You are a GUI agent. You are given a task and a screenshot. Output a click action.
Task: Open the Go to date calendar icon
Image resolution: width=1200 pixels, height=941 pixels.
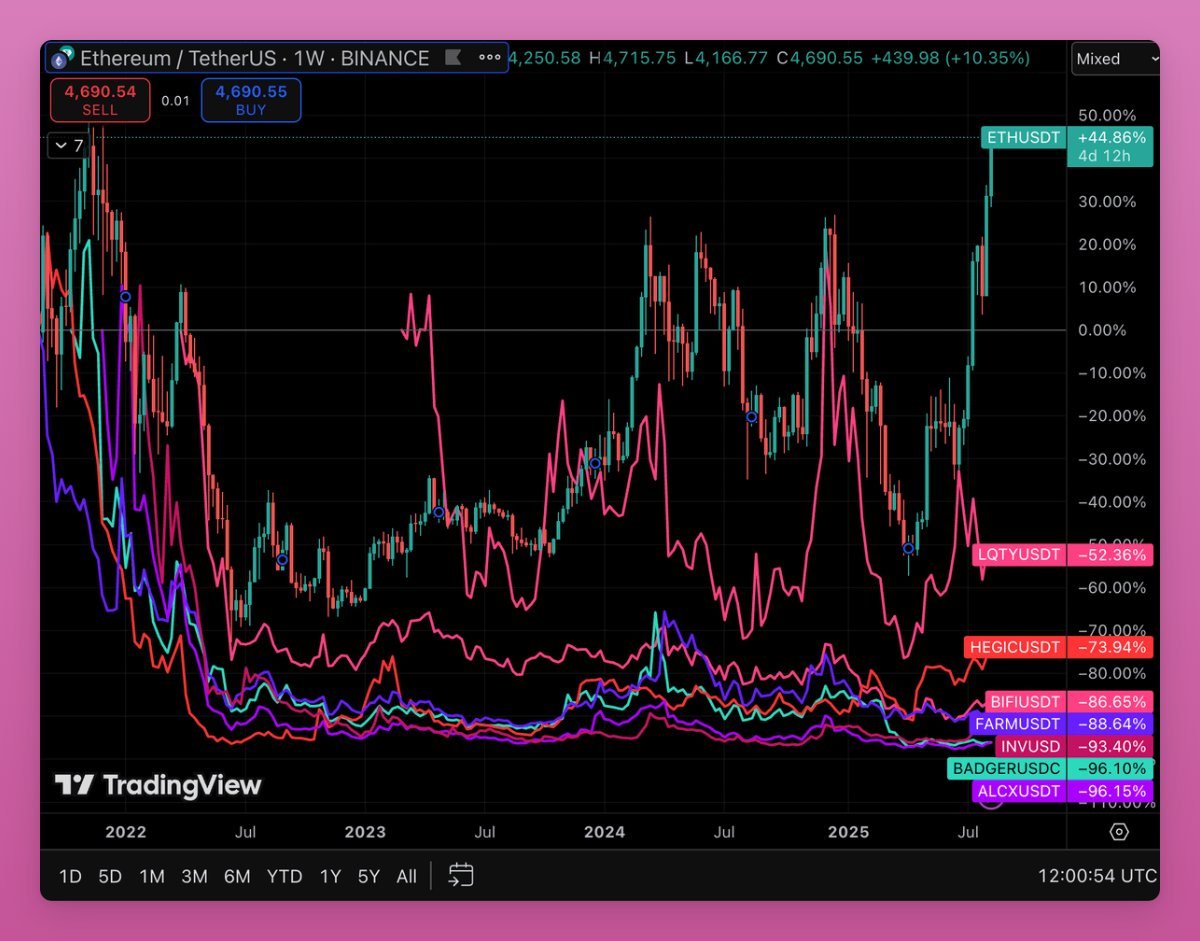click(460, 876)
